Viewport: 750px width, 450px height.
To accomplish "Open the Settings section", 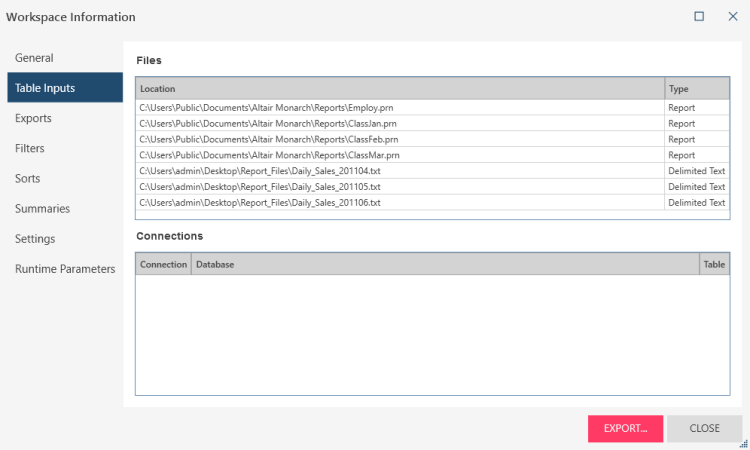I will click(x=35, y=238).
